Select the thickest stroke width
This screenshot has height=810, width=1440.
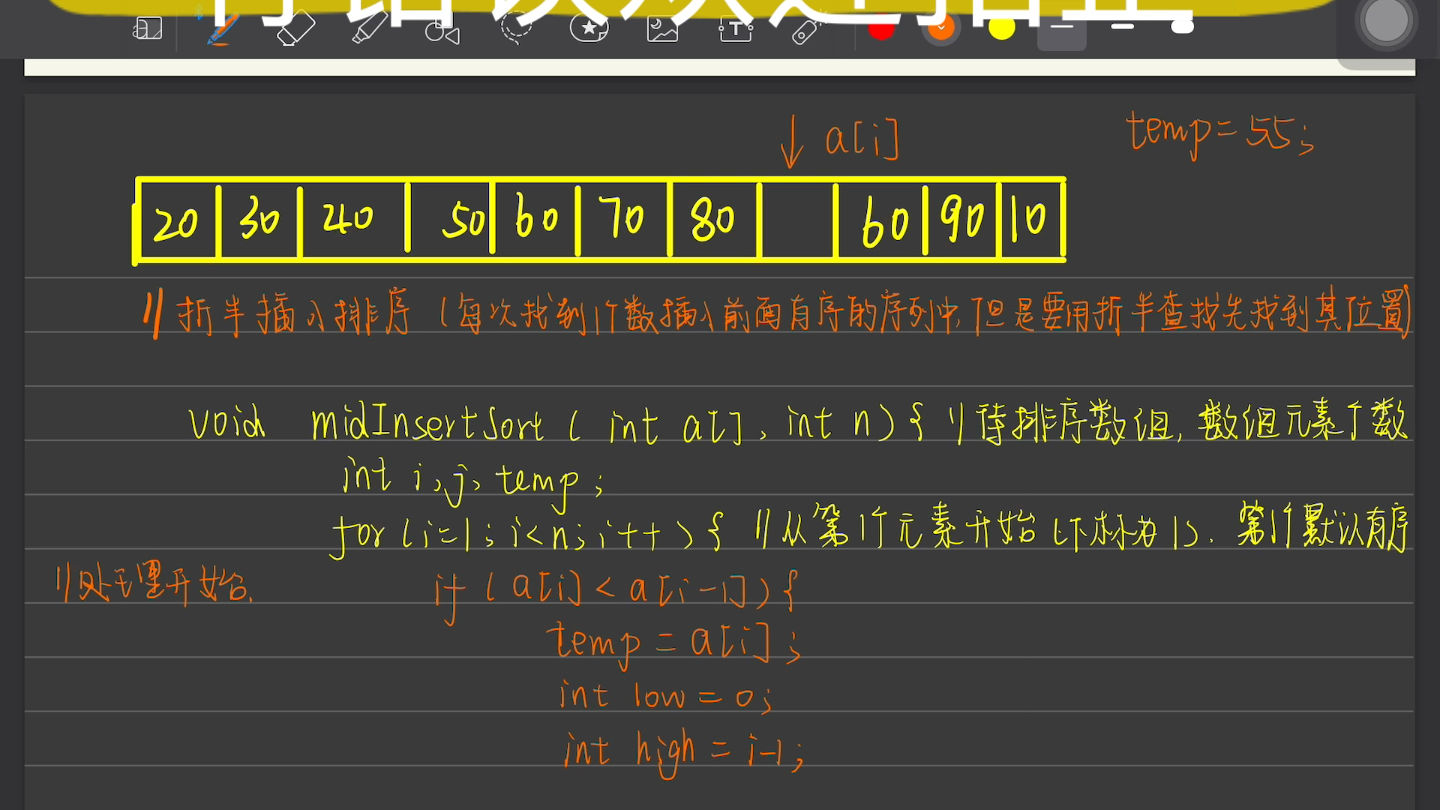pyautogui.click(x=1182, y=28)
